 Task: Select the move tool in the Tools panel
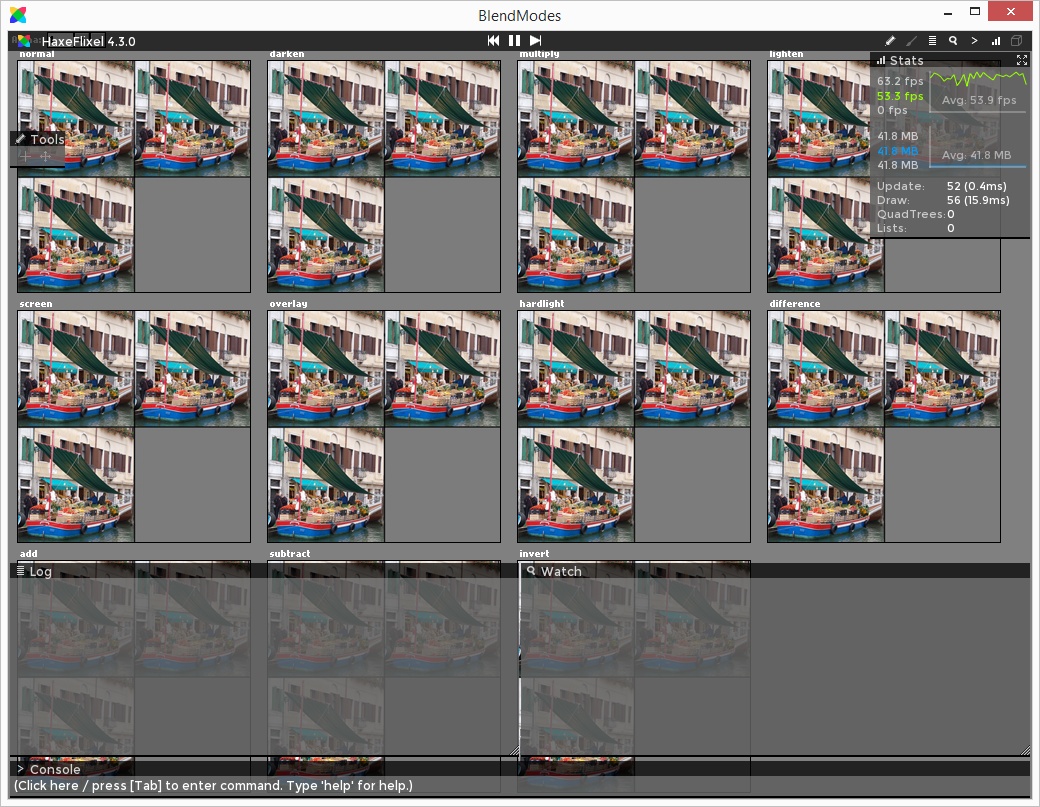coord(43,156)
